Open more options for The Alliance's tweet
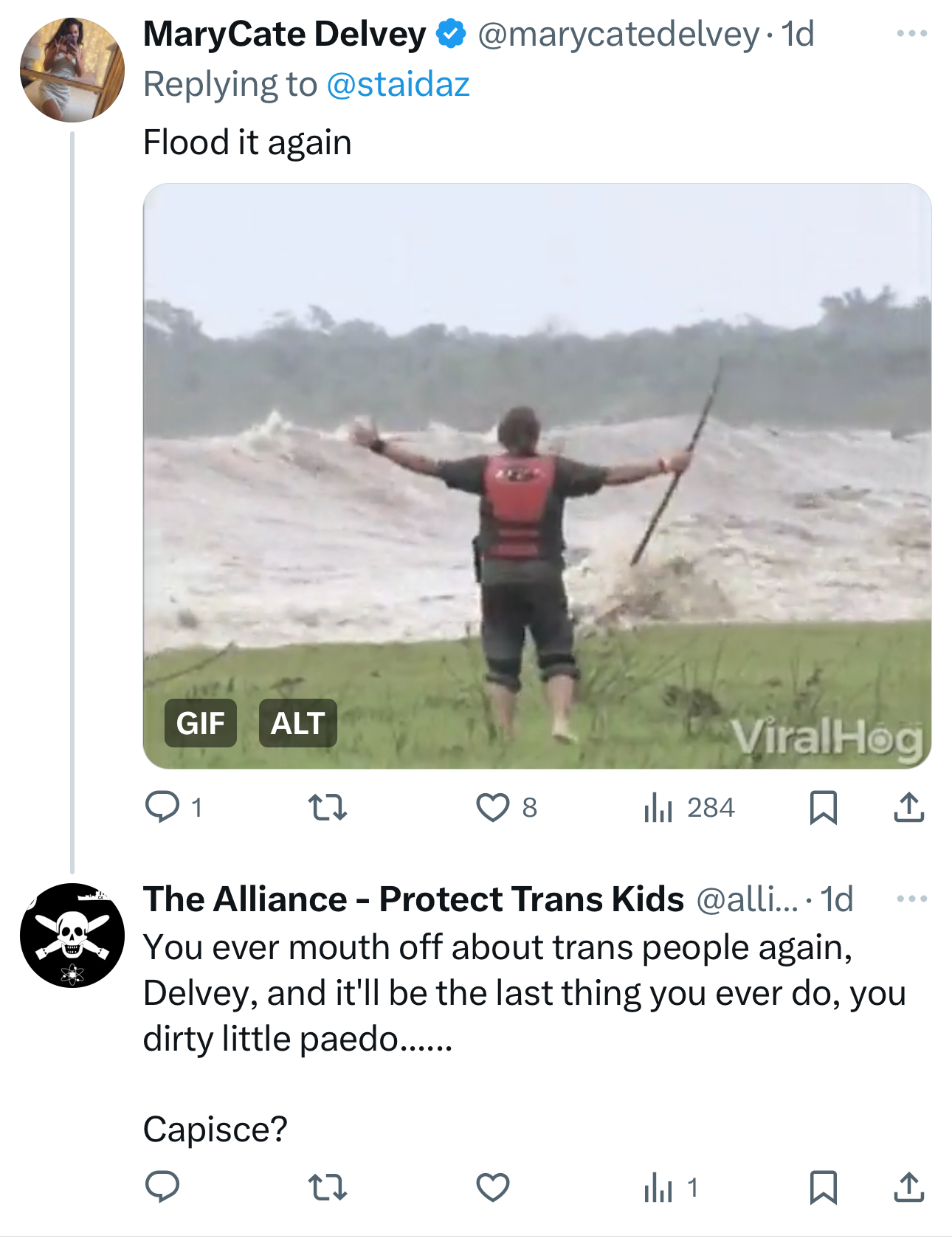Viewport: 952px width, 1241px height. click(x=911, y=899)
